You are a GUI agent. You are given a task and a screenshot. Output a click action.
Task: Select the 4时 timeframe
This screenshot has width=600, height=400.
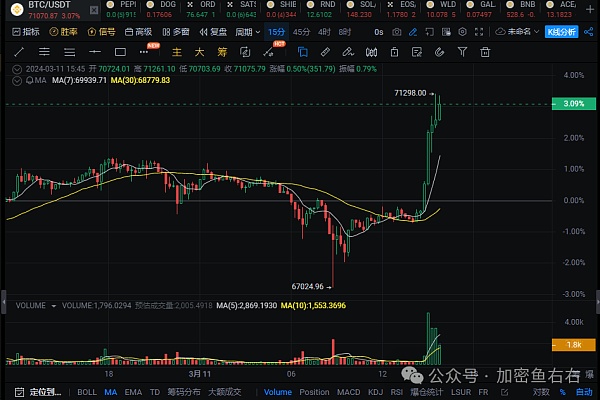pos(324,32)
